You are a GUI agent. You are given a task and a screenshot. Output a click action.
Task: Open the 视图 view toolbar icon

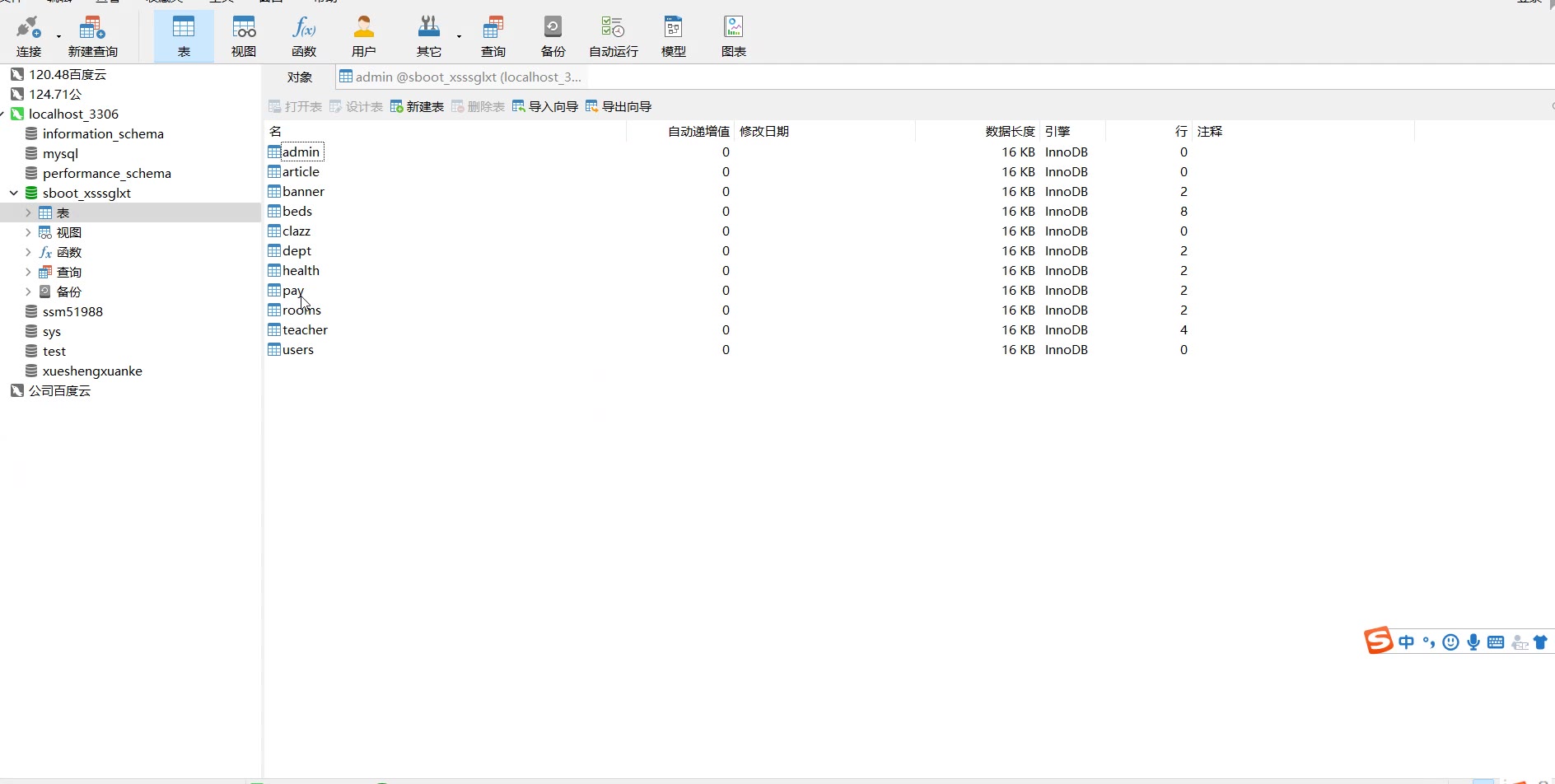pyautogui.click(x=244, y=37)
